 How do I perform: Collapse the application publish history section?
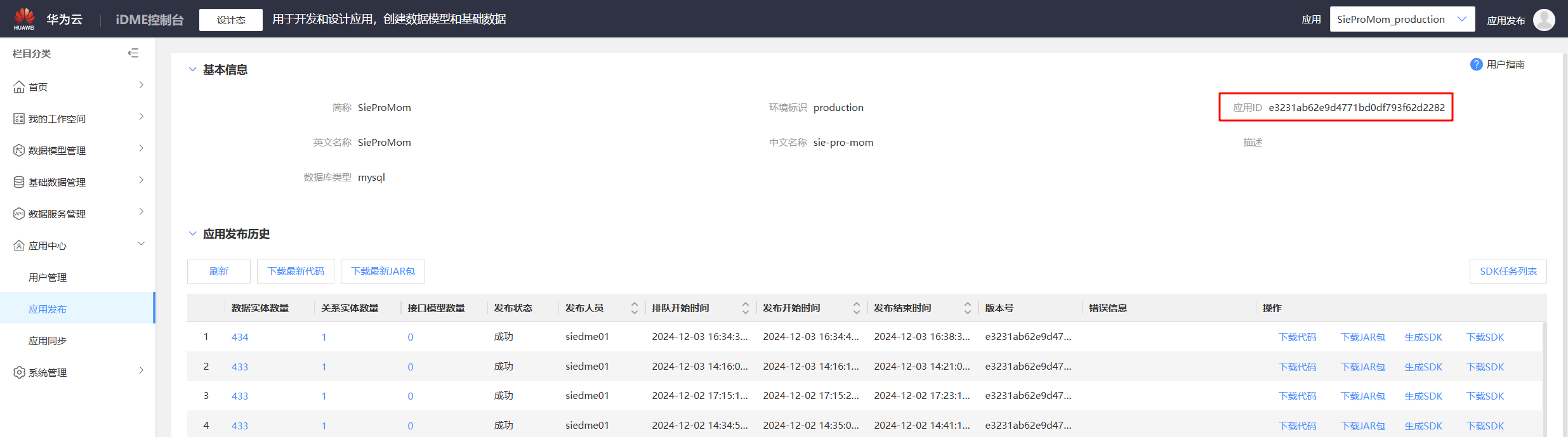click(193, 234)
